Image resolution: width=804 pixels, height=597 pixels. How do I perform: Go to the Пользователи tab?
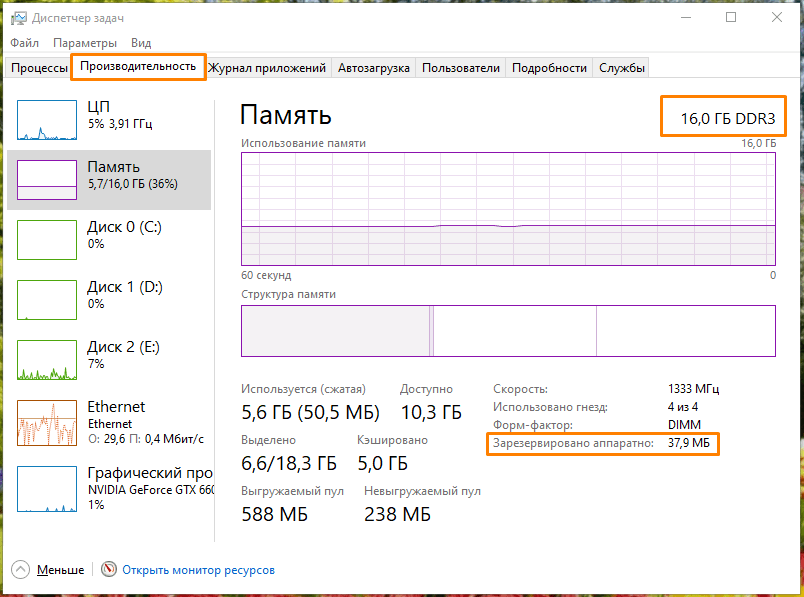[x=460, y=68]
